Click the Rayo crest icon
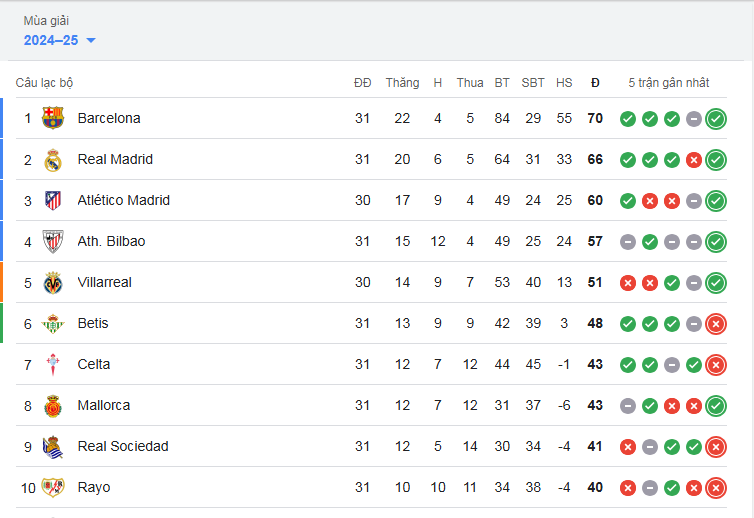754x518 pixels. (x=53, y=487)
